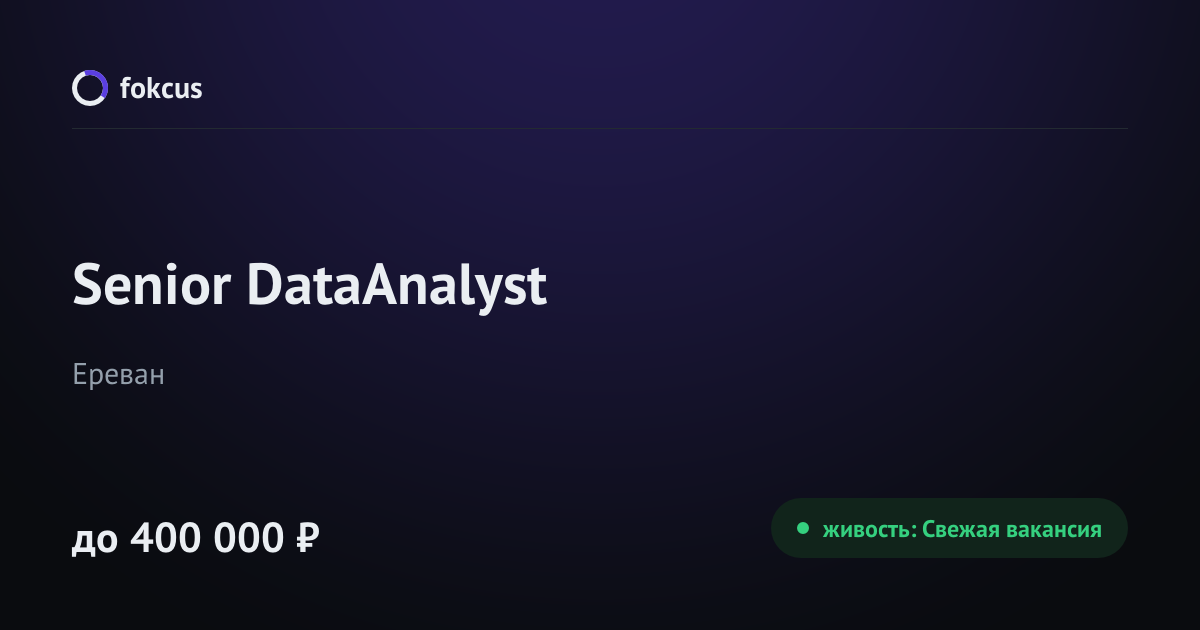Viewport: 1200px width, 630px height.
Task: Click the word DataAnalyst in the title
Action: (398, 288)
